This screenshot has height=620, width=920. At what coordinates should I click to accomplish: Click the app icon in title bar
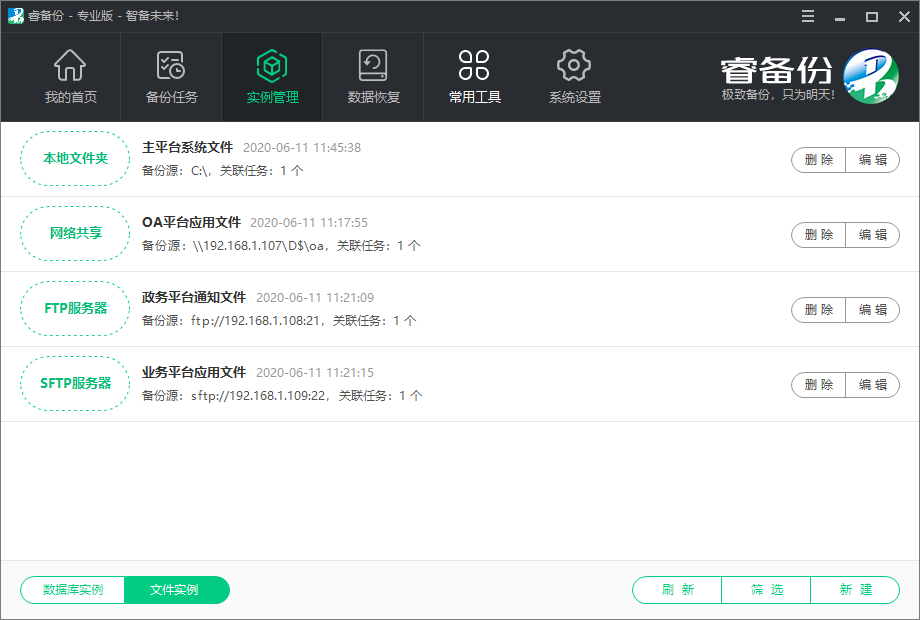pyautogui.click(x=16, y=16)
